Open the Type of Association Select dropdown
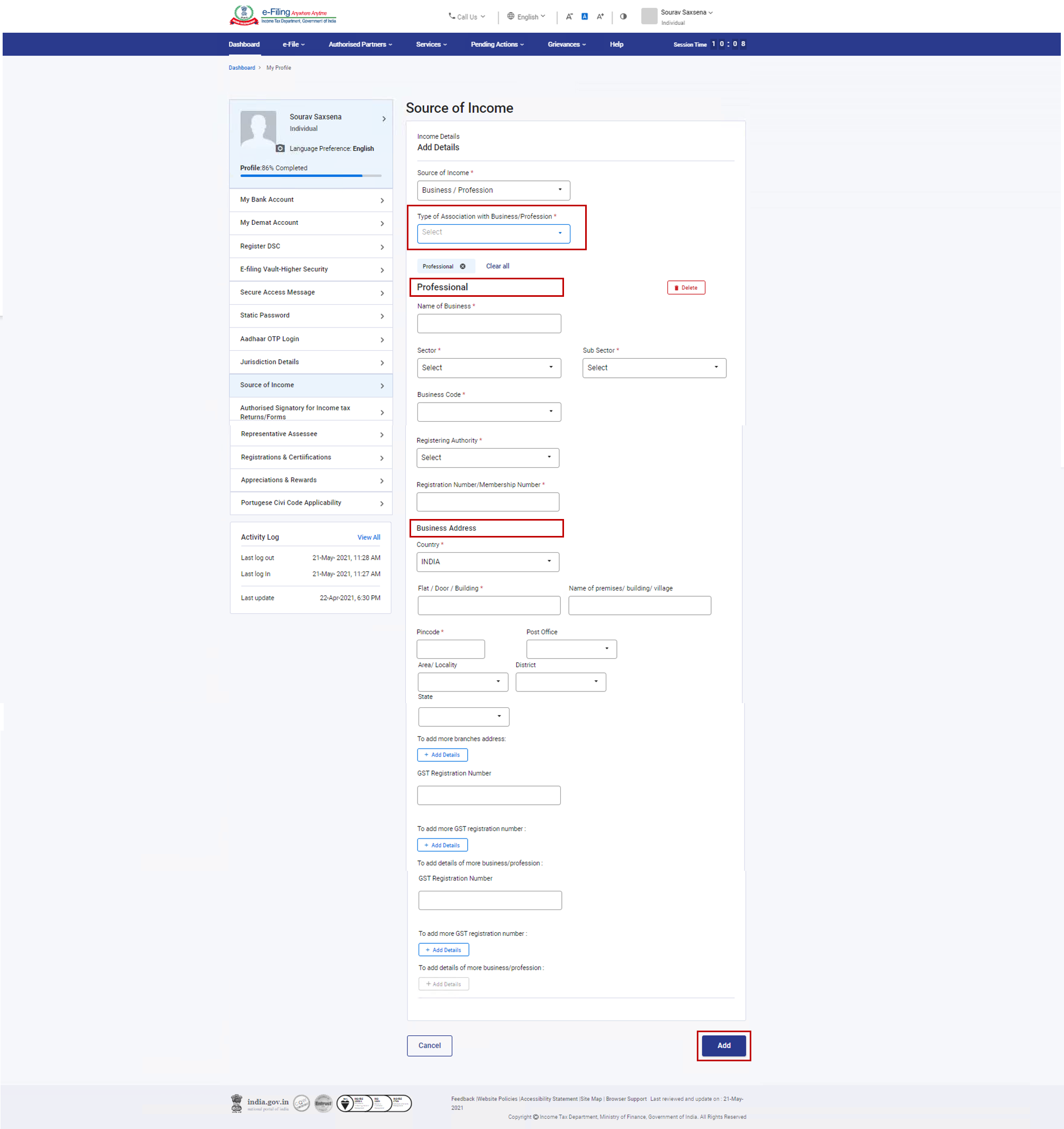The width and height of the screenshot is (1064, 1129). pos(493,233)
